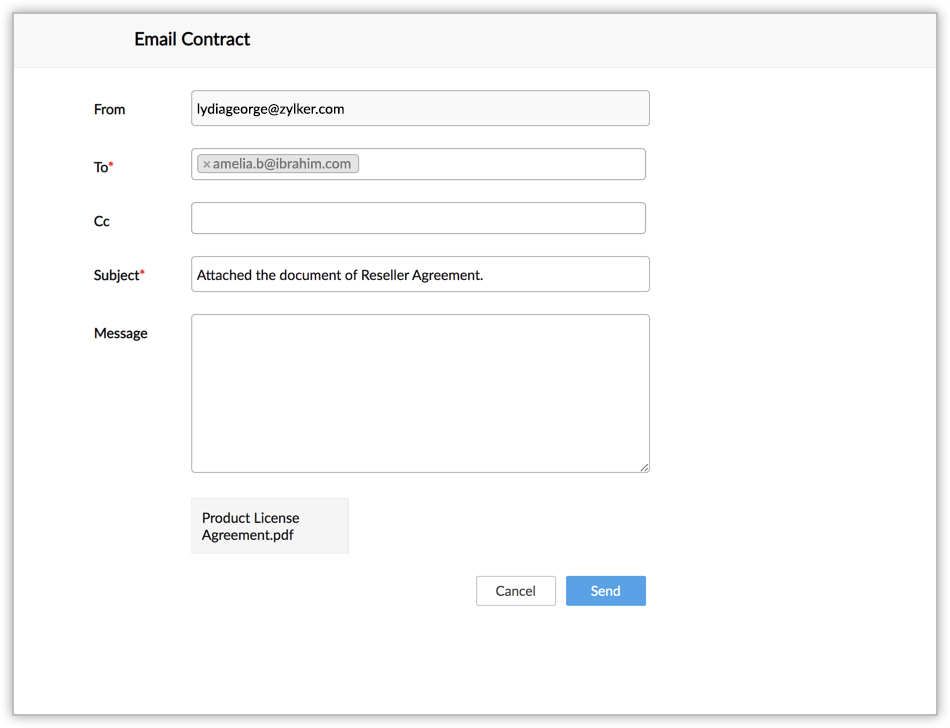950x728 pixels.
Task: Click the To field label
Action: tap(100, 167)
